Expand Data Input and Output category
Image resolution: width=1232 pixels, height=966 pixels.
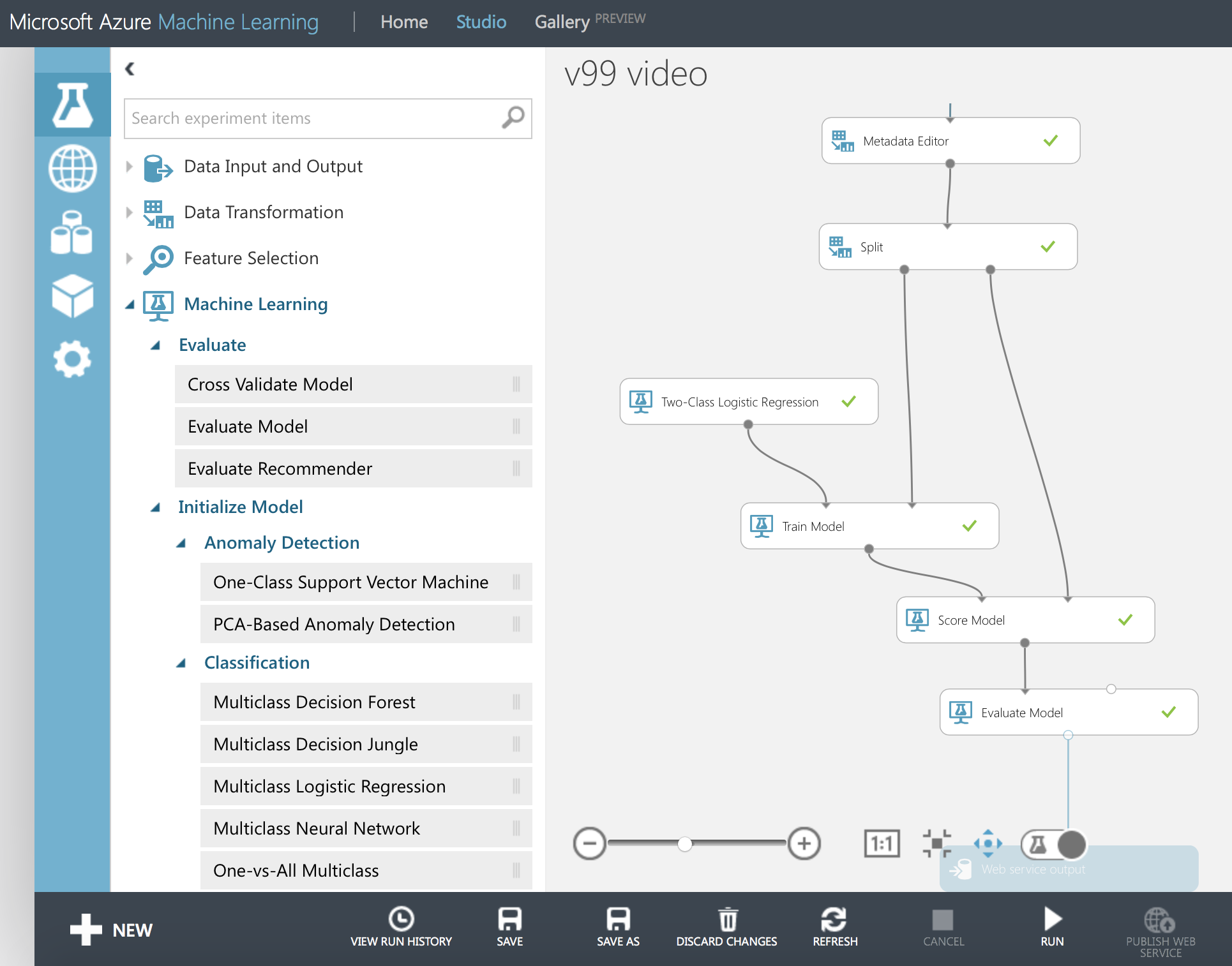tap(130, 167)
